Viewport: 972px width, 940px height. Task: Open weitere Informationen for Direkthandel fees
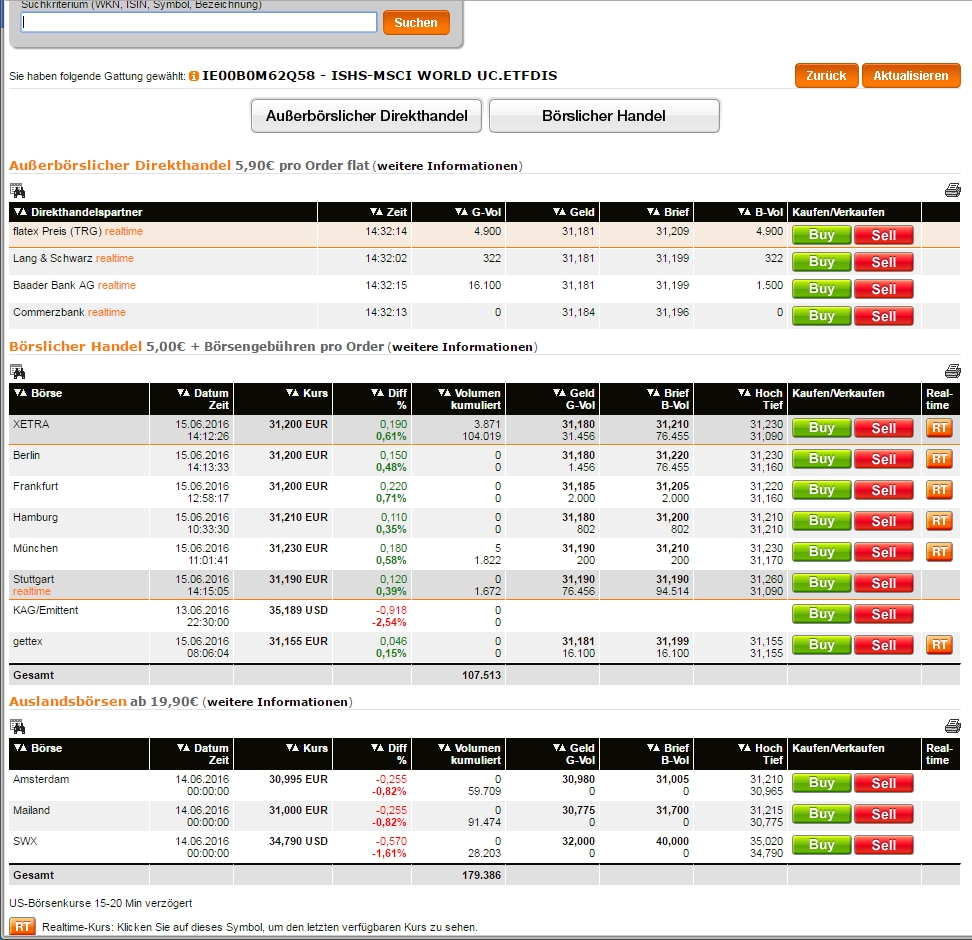tap(448, 166)
